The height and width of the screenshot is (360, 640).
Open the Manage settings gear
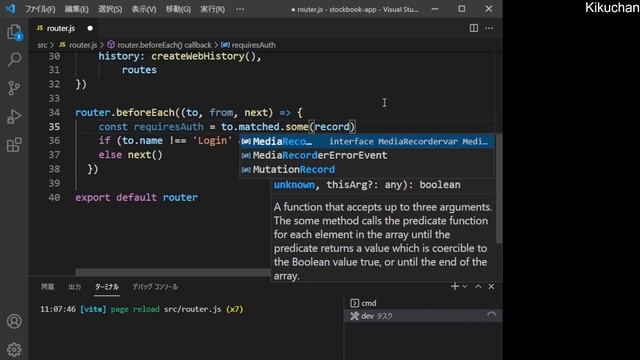tap(14, 349)
